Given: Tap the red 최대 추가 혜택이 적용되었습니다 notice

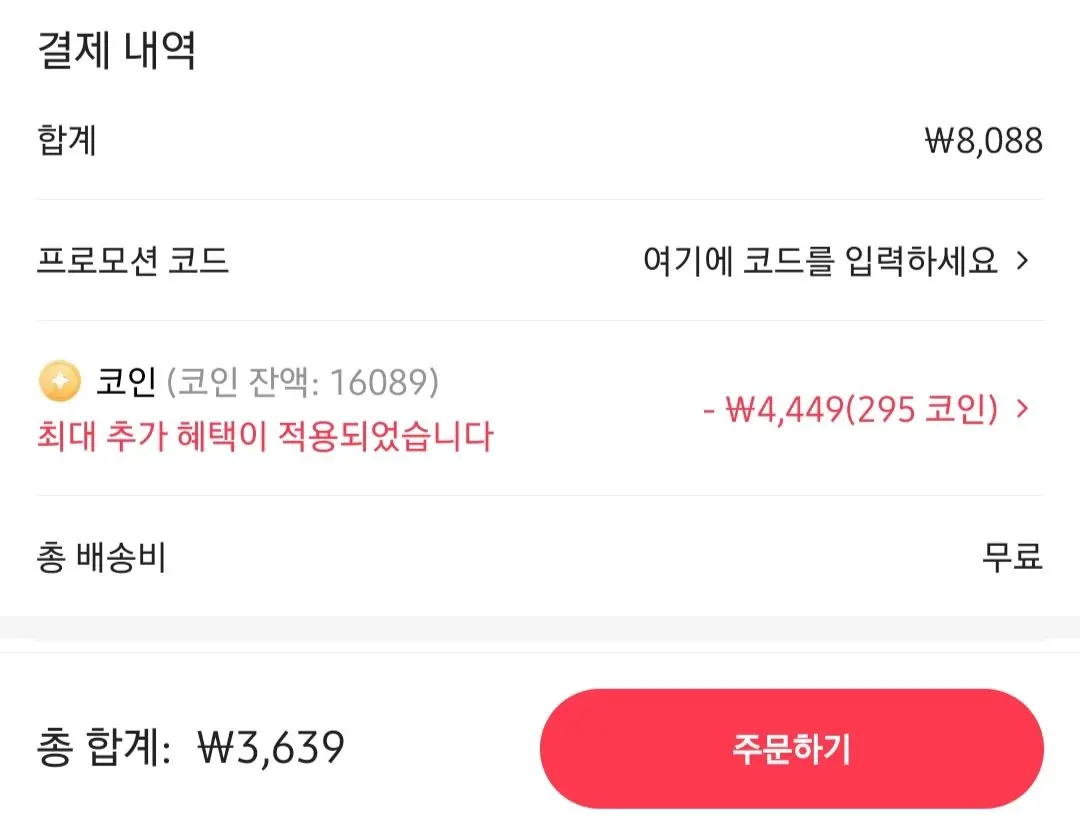Looking at the screenshot, I should coord(265,436).
